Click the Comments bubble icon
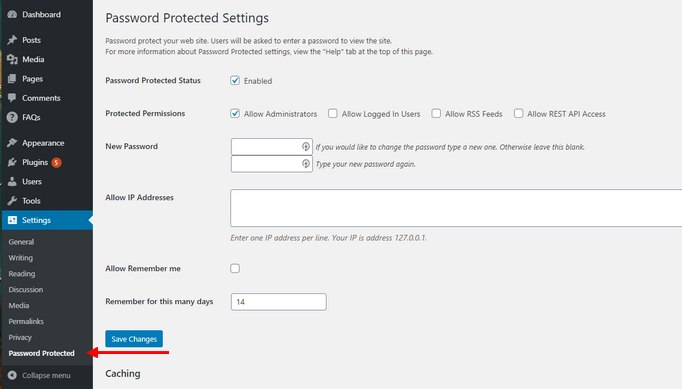Viewport: 682px width, 389px height. coord(12,98)
